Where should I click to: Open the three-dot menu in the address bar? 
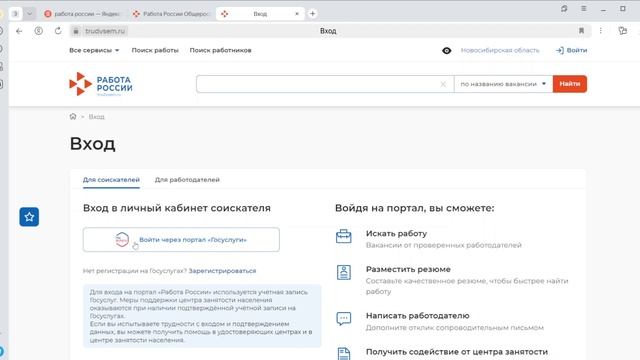click(600, 31)
